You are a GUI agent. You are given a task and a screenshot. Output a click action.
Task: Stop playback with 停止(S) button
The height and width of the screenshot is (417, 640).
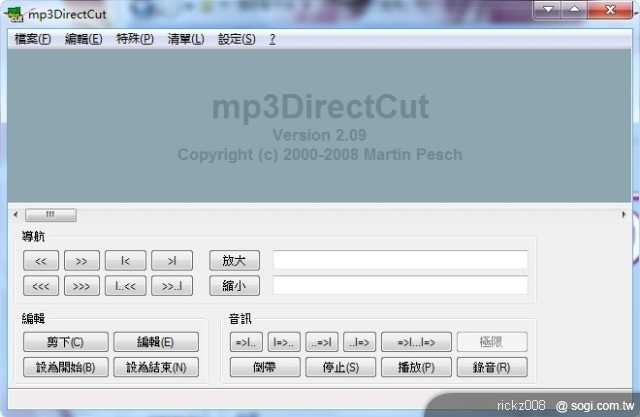tap(341, 367)
